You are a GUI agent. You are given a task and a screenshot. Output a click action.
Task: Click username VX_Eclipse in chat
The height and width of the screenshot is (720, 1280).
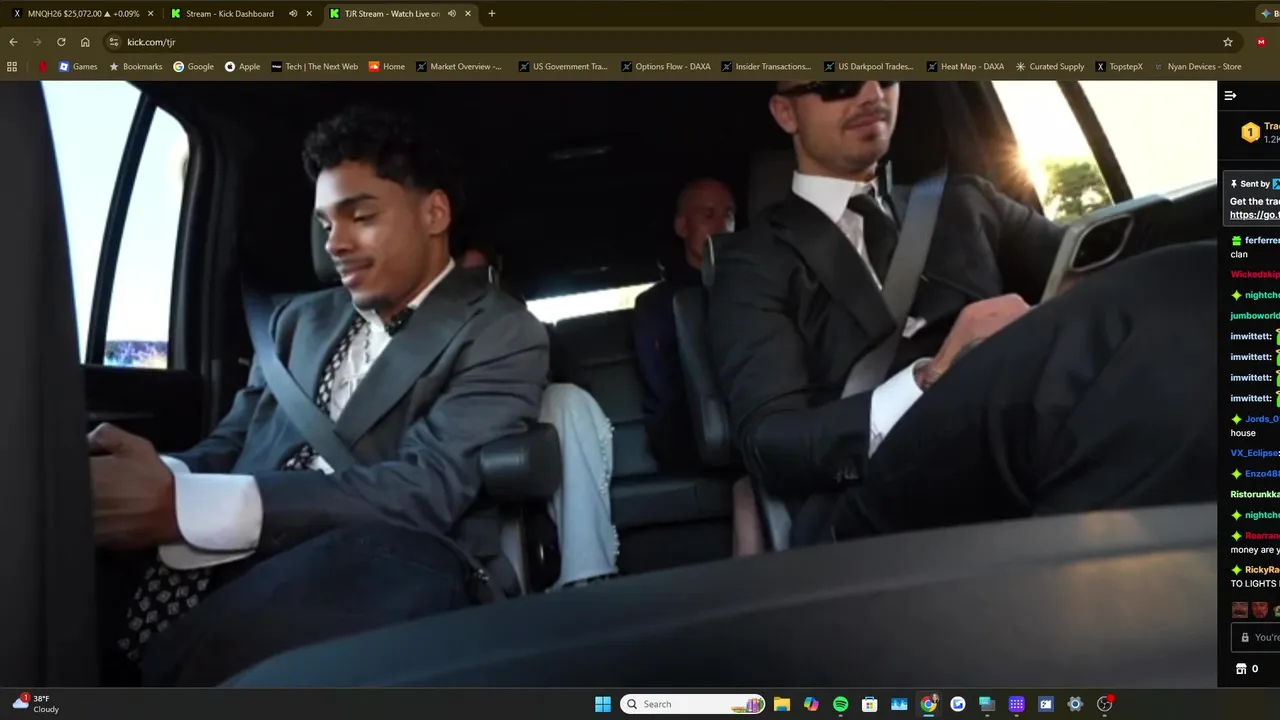click(1255, 453)
